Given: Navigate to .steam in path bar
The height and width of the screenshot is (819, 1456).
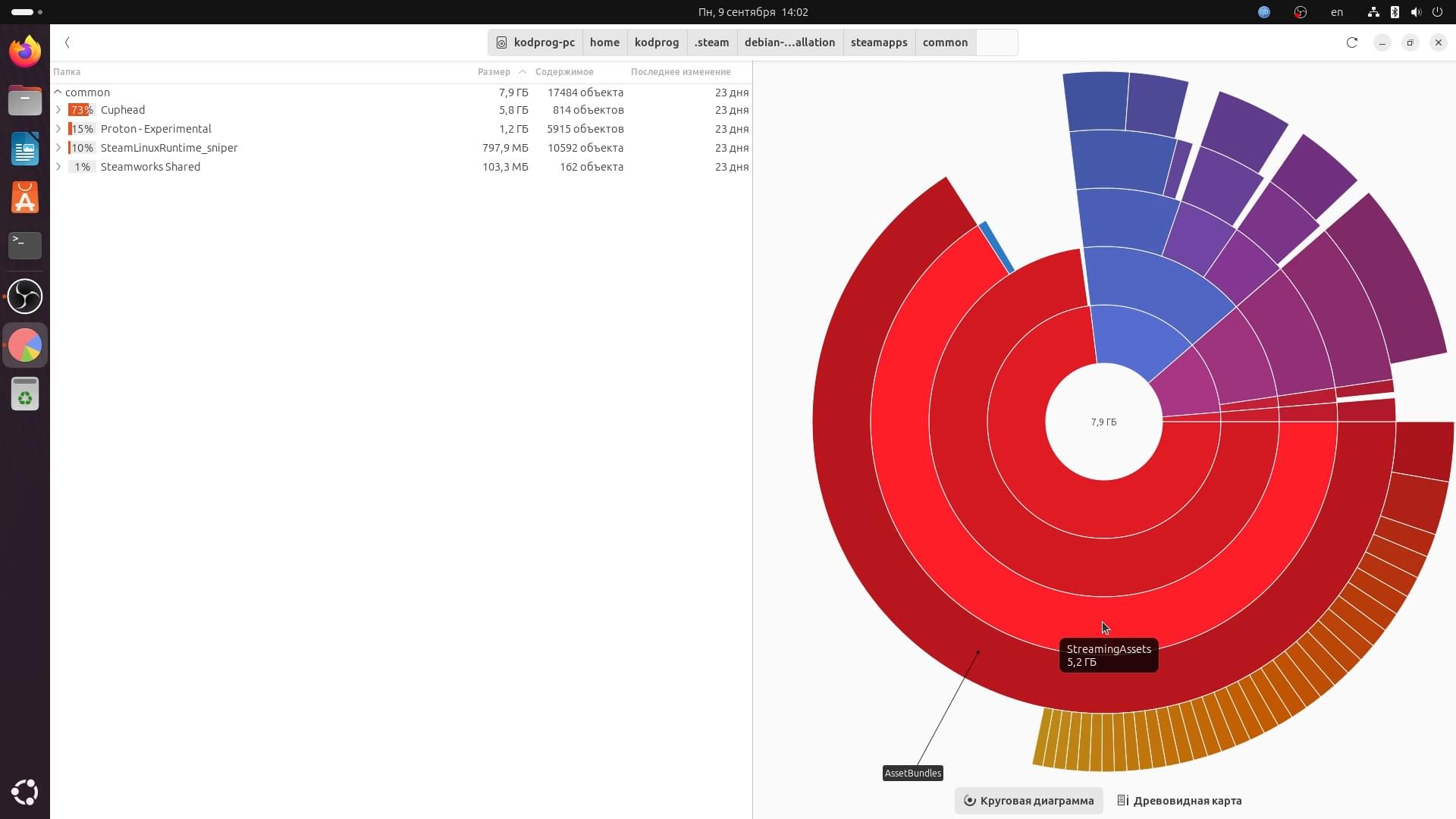Looking at the screenshot, I should point(711,42).
